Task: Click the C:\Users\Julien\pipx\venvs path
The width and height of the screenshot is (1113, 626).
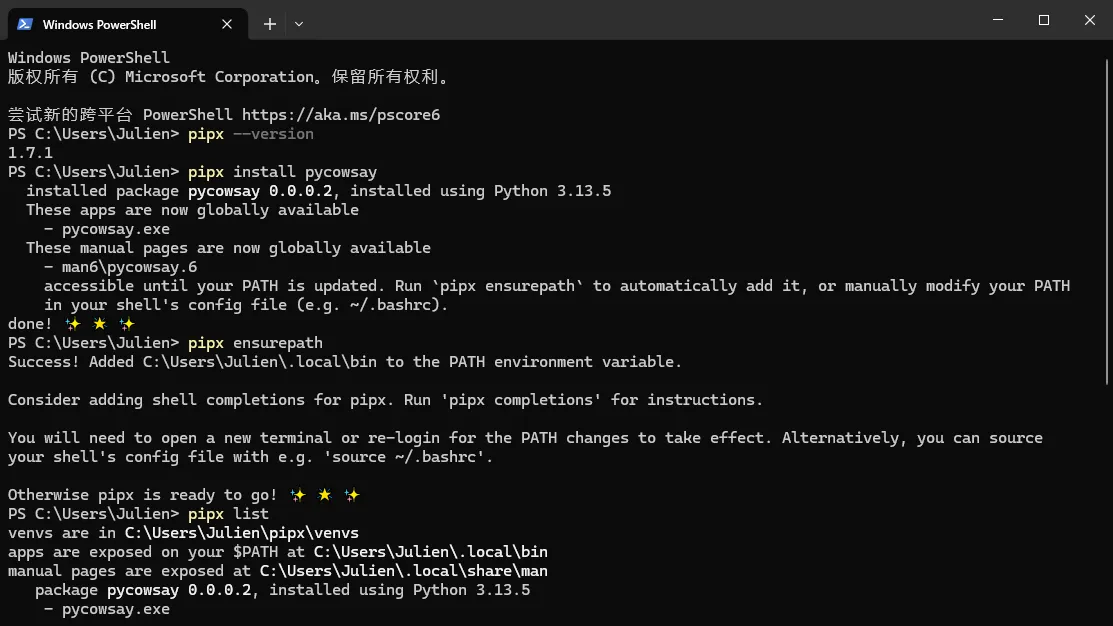Action: pyautogui.click(x=241, y=533)
